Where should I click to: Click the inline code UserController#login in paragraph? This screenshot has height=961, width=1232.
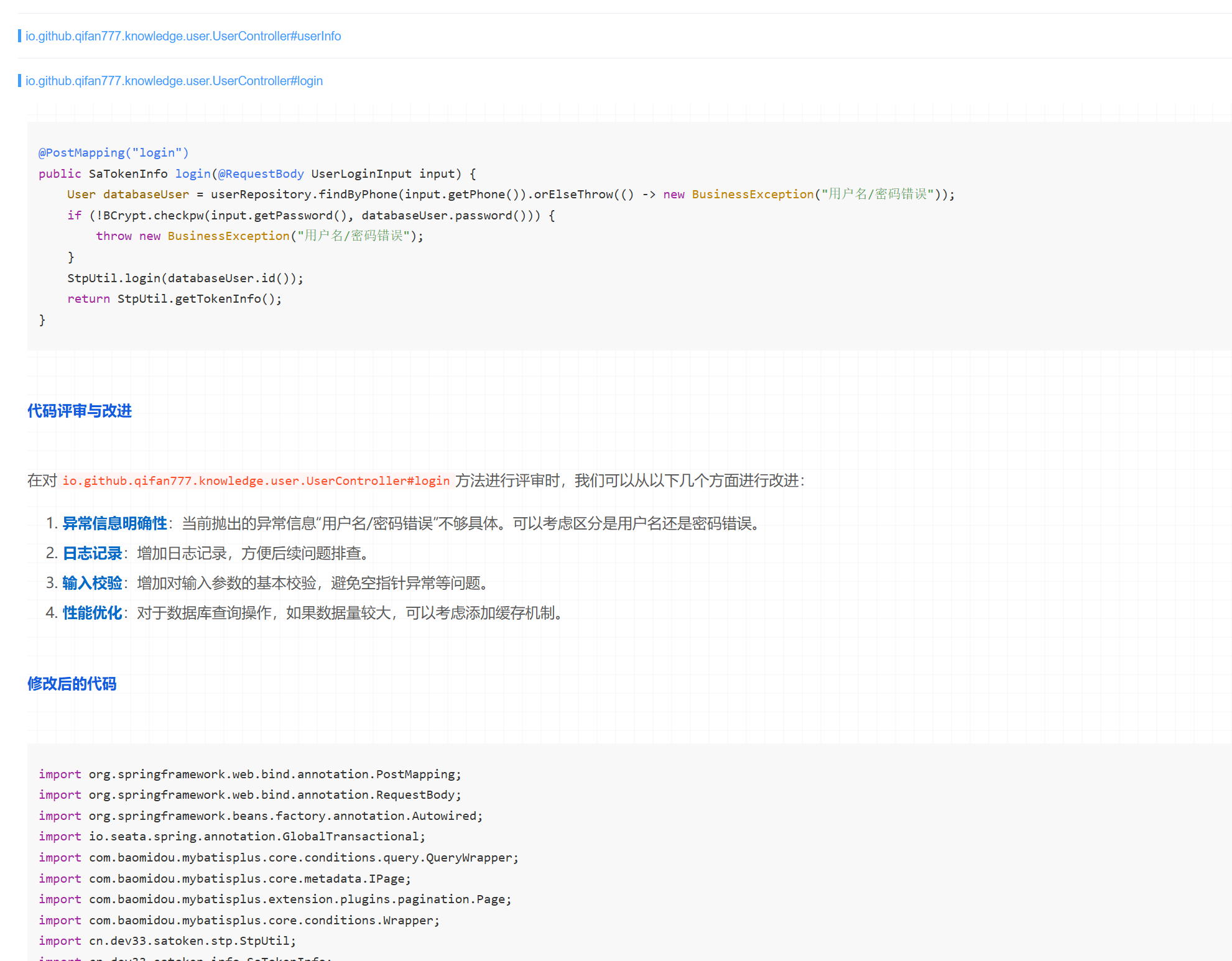coord(256,480)
